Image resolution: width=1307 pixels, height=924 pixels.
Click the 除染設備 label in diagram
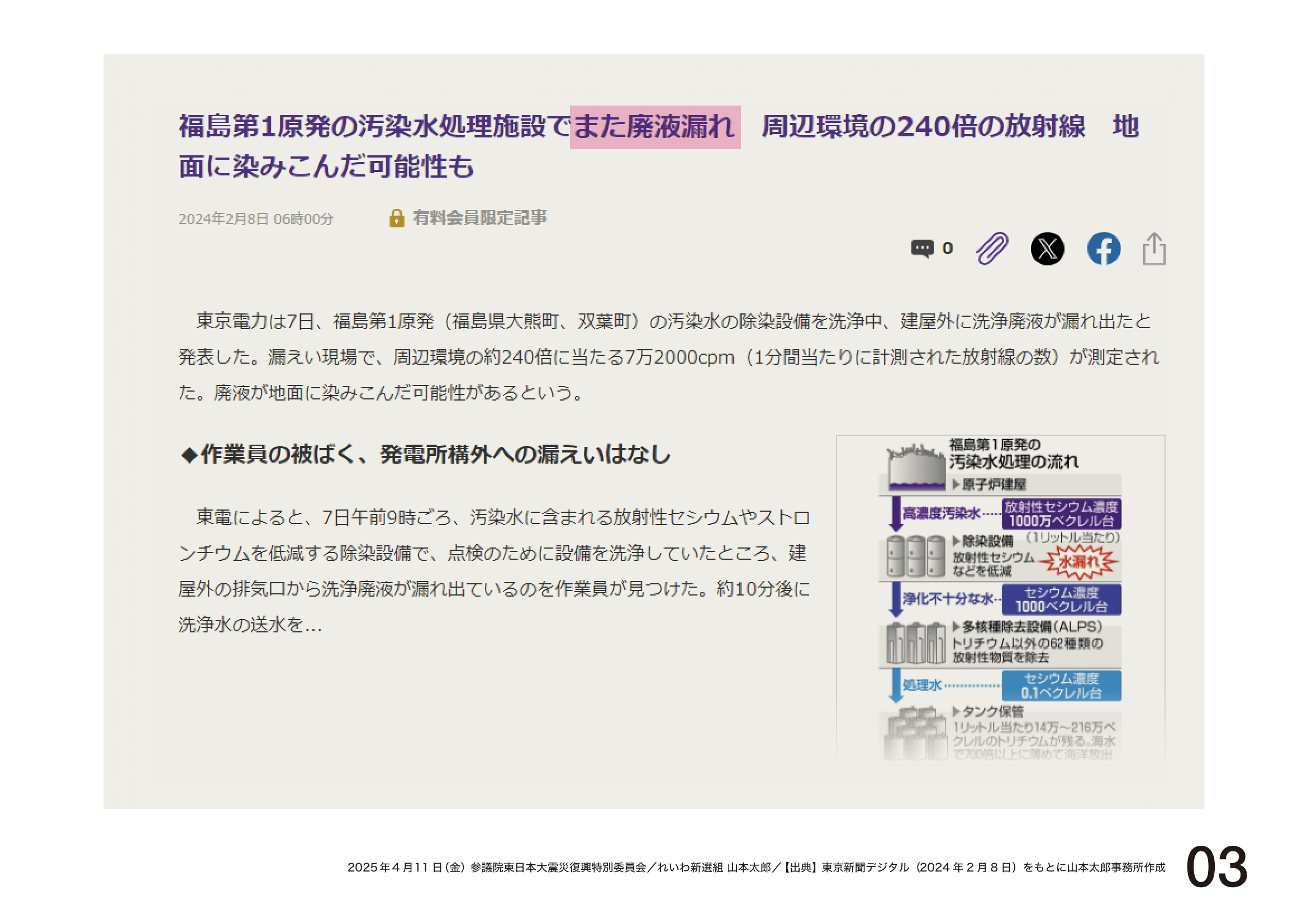983,541
